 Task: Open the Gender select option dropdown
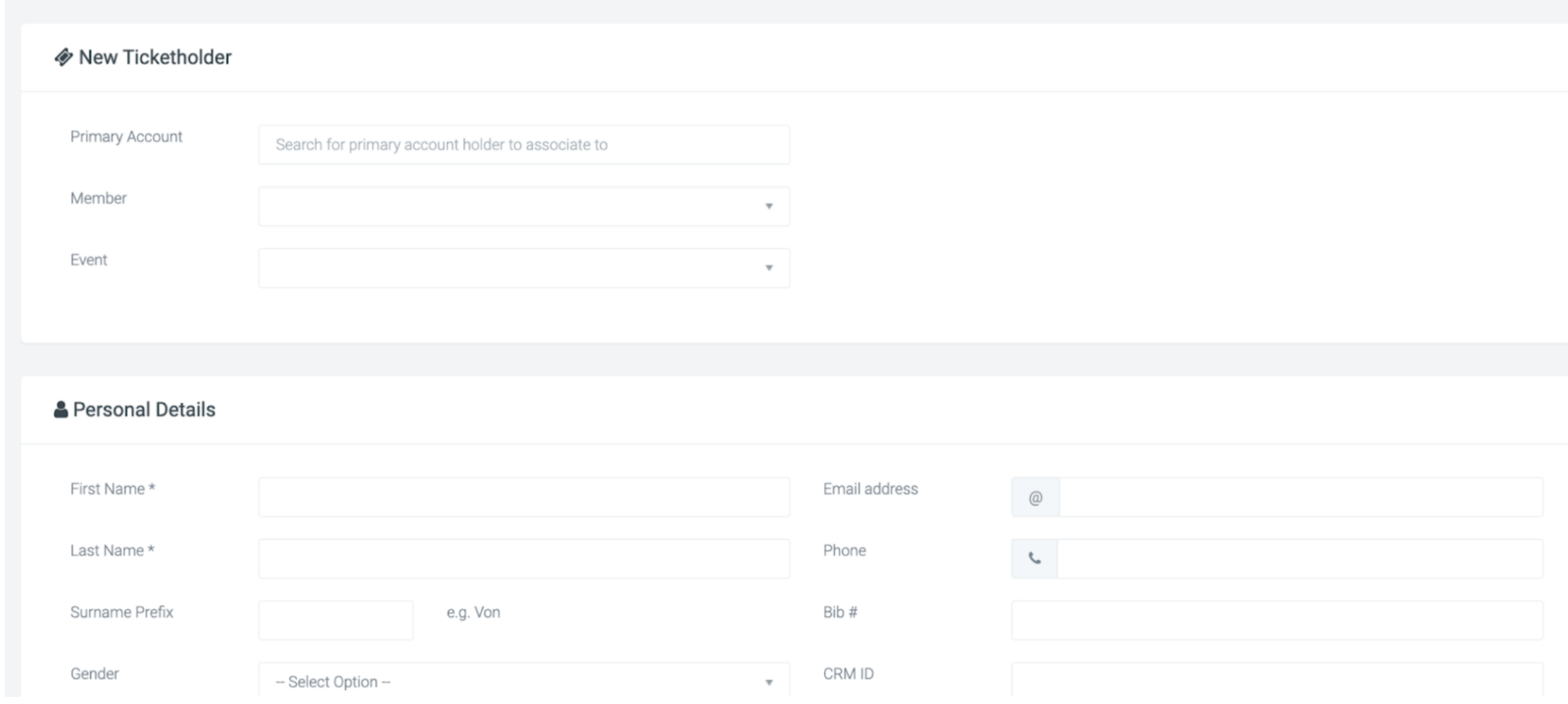click(x=524, y=681)
